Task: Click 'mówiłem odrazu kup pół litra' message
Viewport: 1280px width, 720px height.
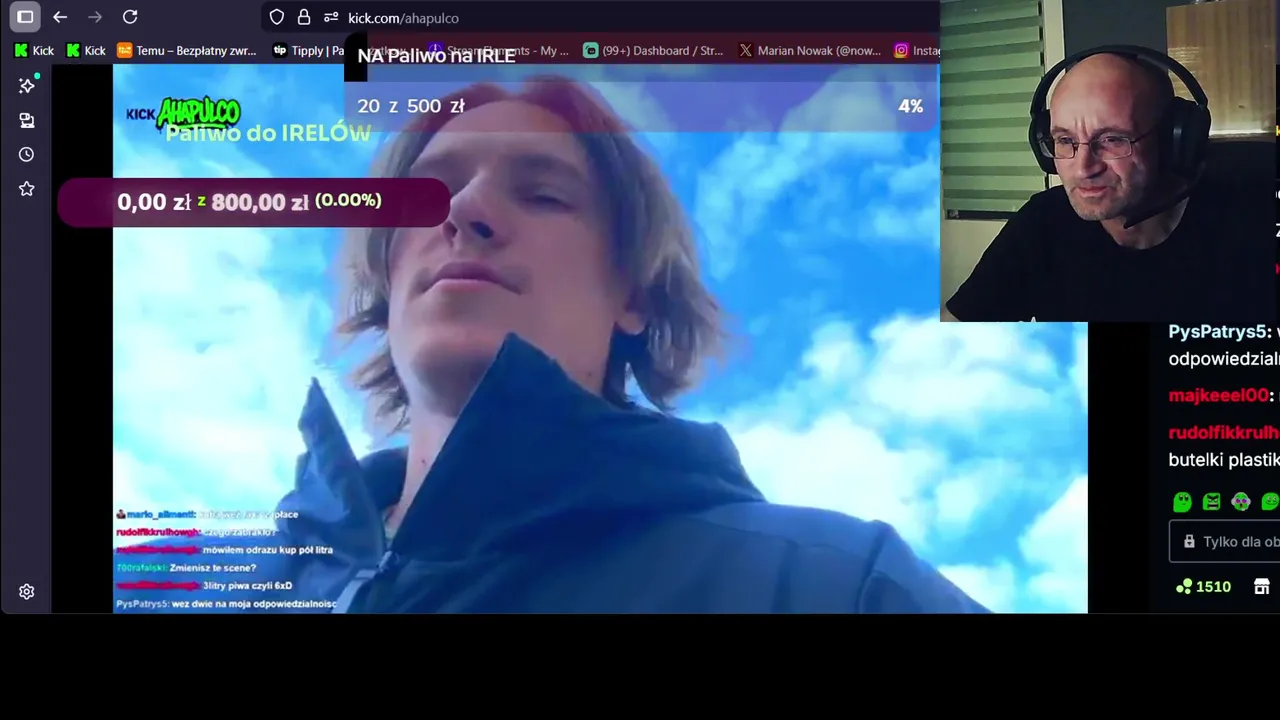Action: 267,550
